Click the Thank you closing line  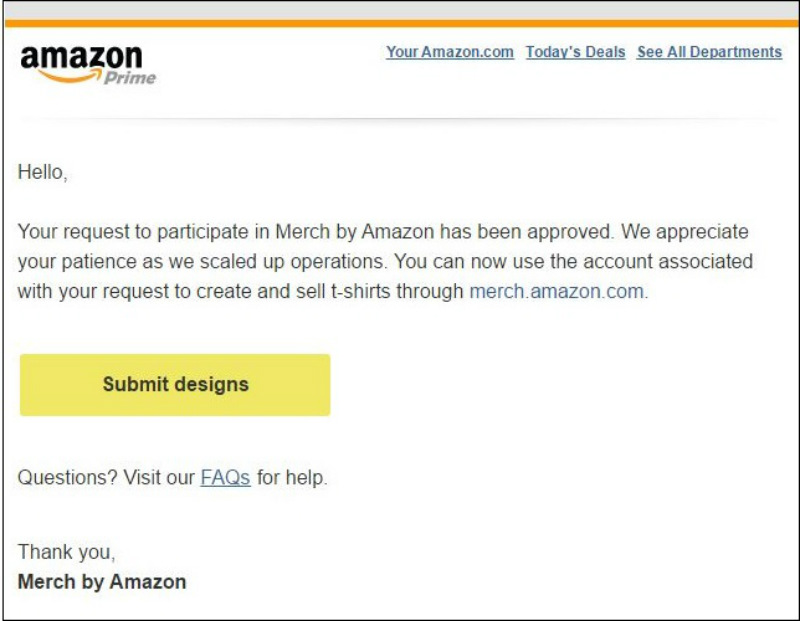coord(66,551)
